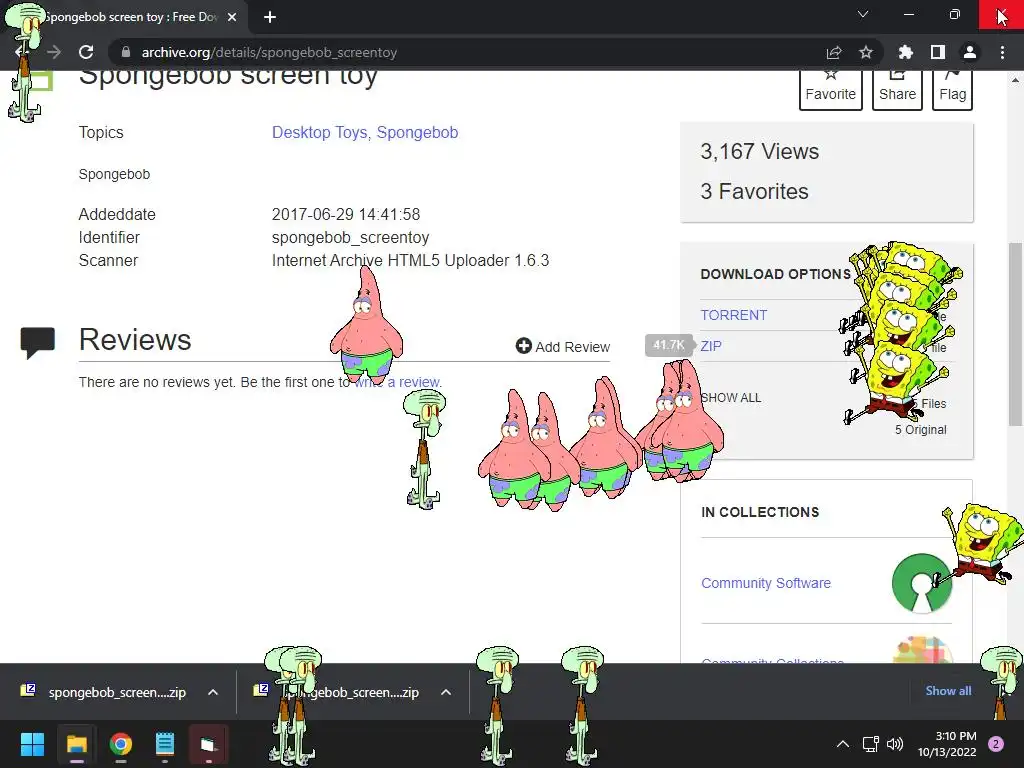Bookmark this page with the star icon

pyautogui.click(x=866, y=52)
